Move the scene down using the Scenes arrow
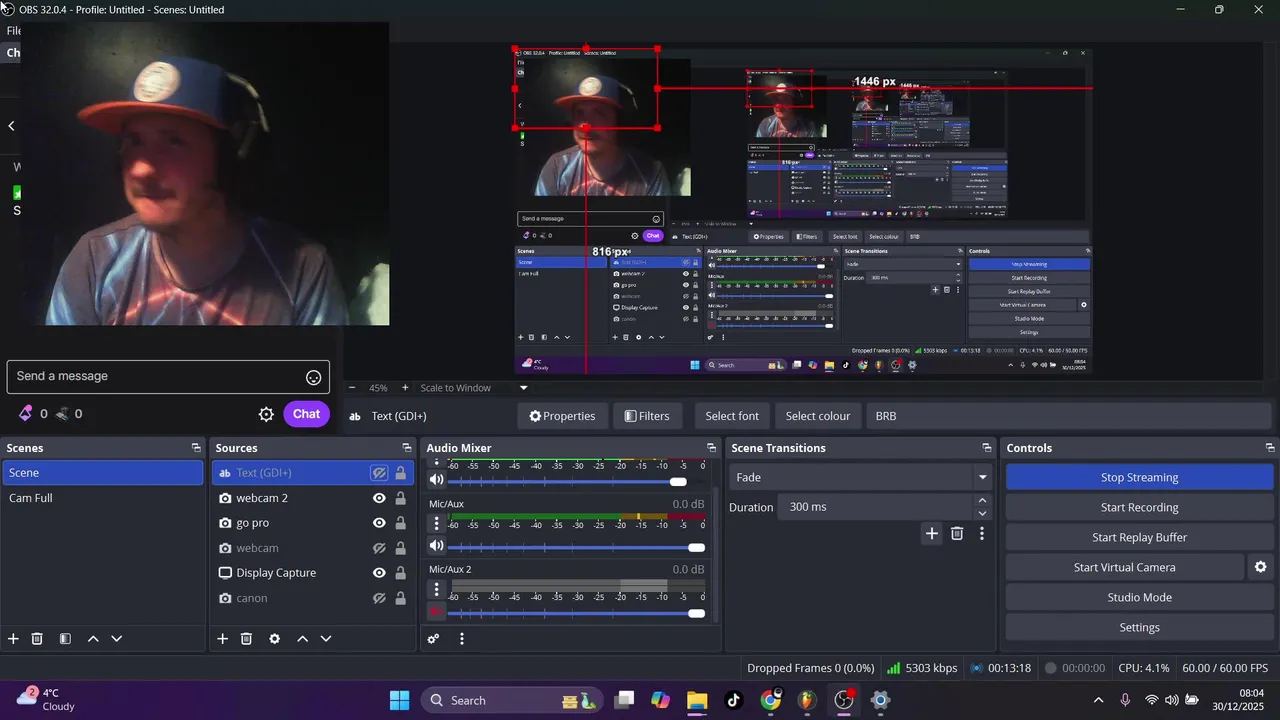Viewport: 1280px width, 720px height. point(117,638)
